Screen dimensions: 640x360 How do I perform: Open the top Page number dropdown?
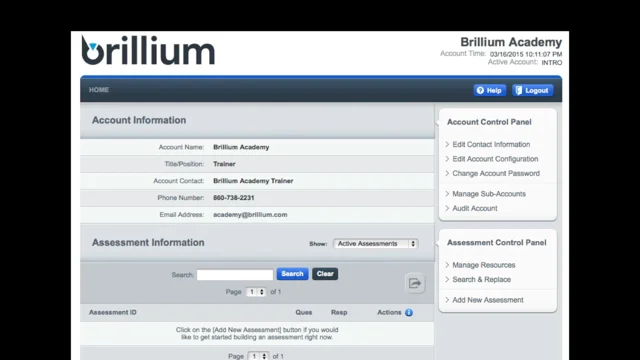pos(256,292)
